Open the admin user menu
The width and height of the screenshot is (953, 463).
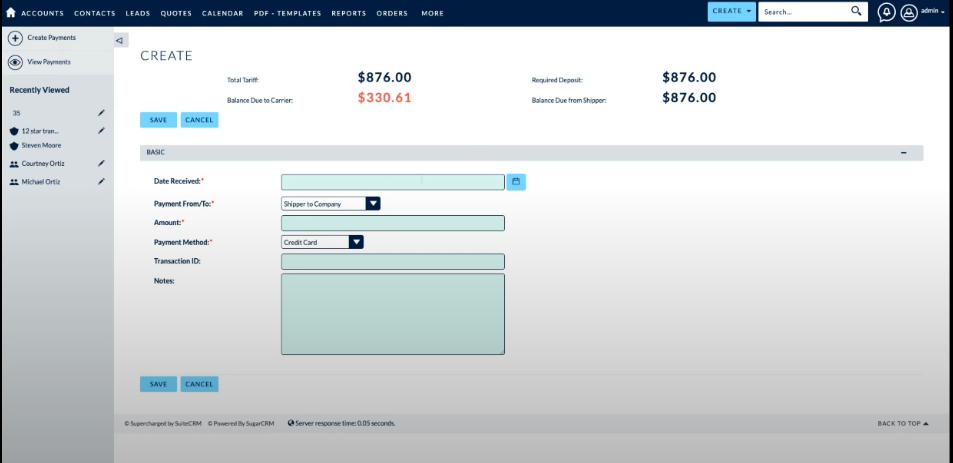point(922,12)
